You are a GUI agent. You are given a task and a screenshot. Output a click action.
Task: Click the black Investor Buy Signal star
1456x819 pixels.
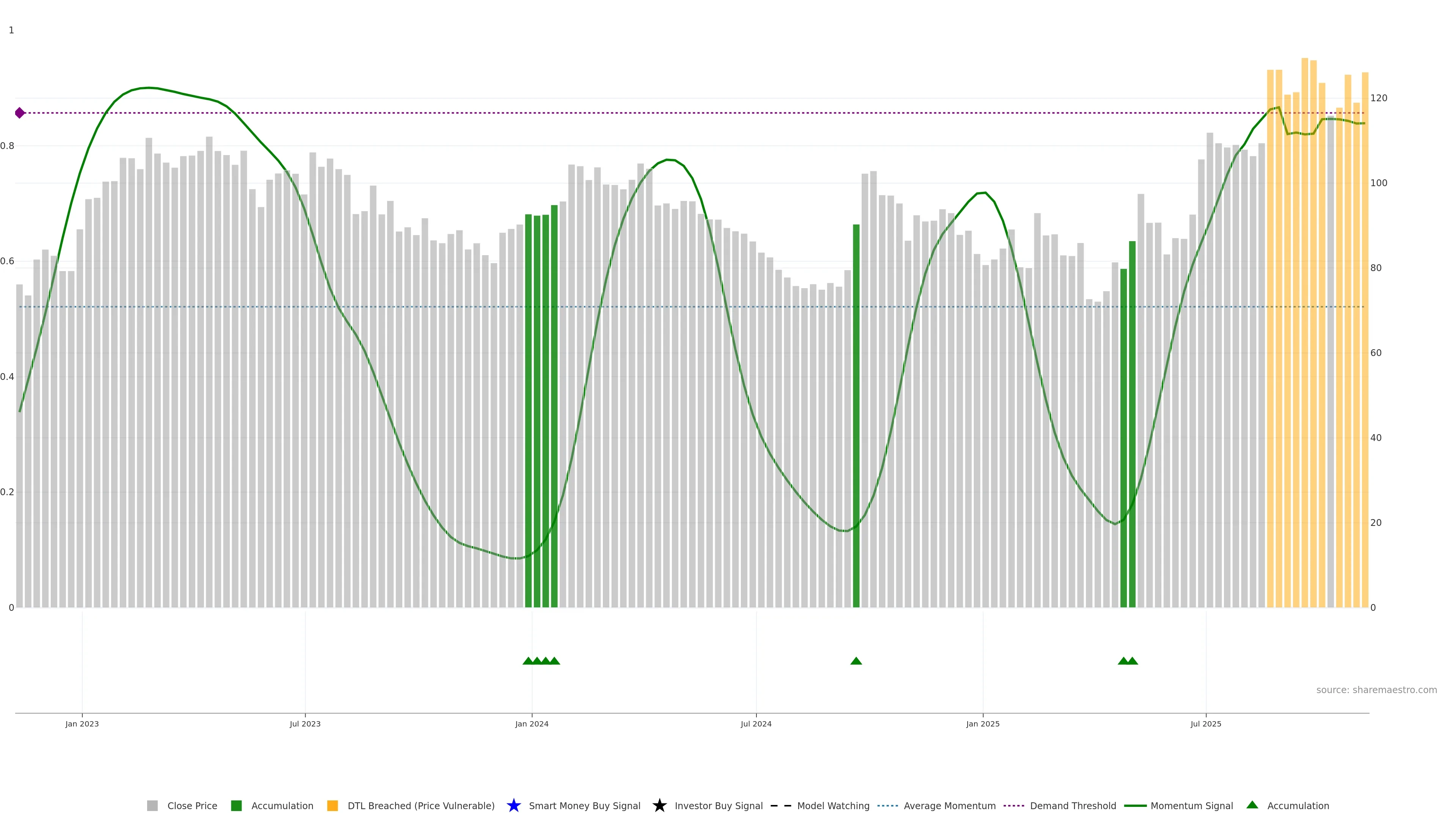(x=660, y=806)
